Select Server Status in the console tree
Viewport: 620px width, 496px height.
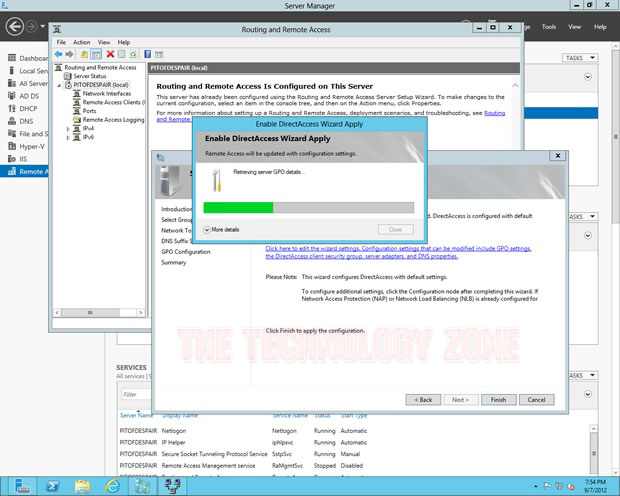point(90,76)
